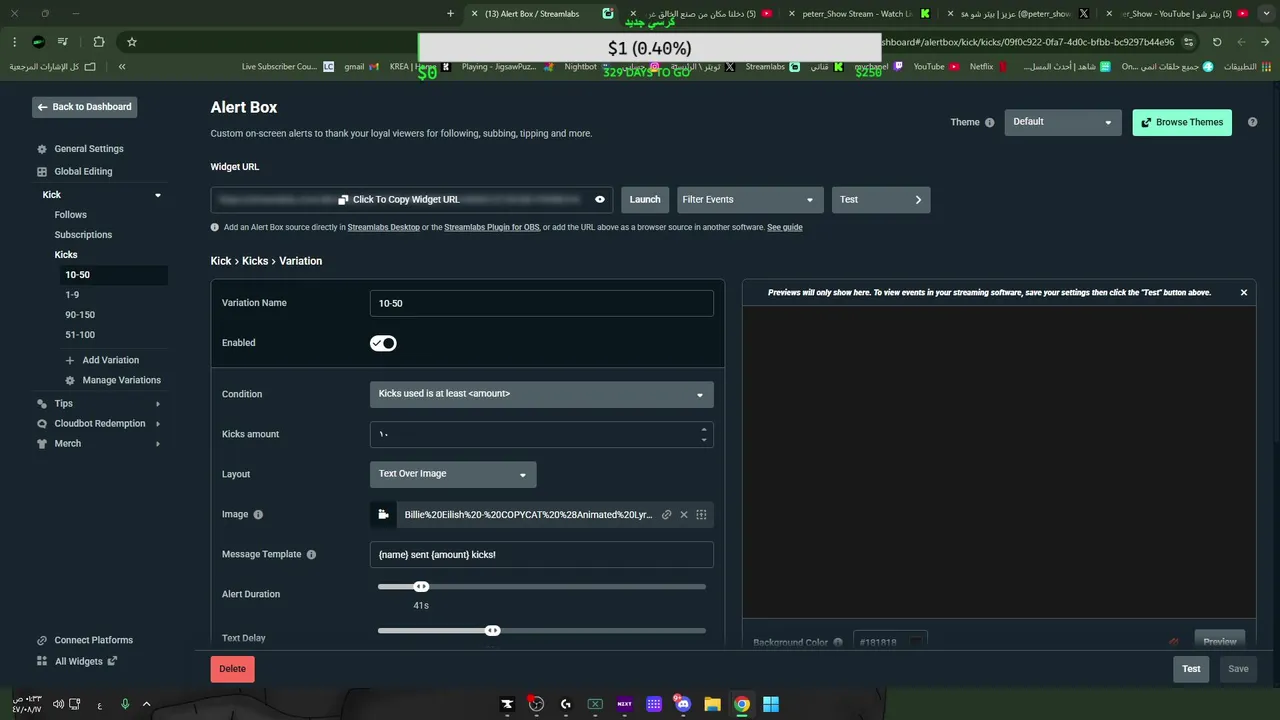1280x720 pixels.
Task: Select the 1-9 variation
Action: (72, 295)
